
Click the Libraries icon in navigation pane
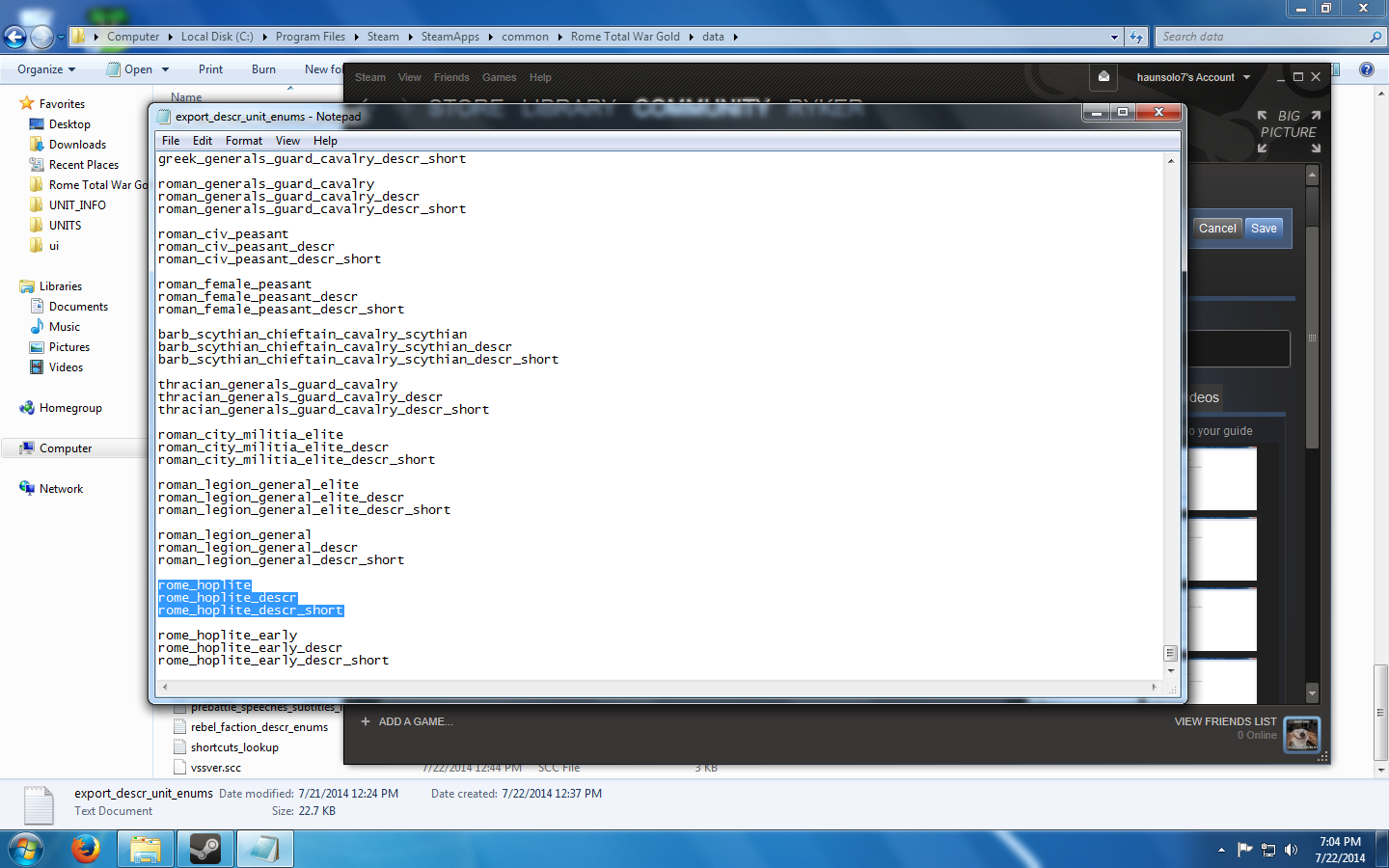point(27,286)
